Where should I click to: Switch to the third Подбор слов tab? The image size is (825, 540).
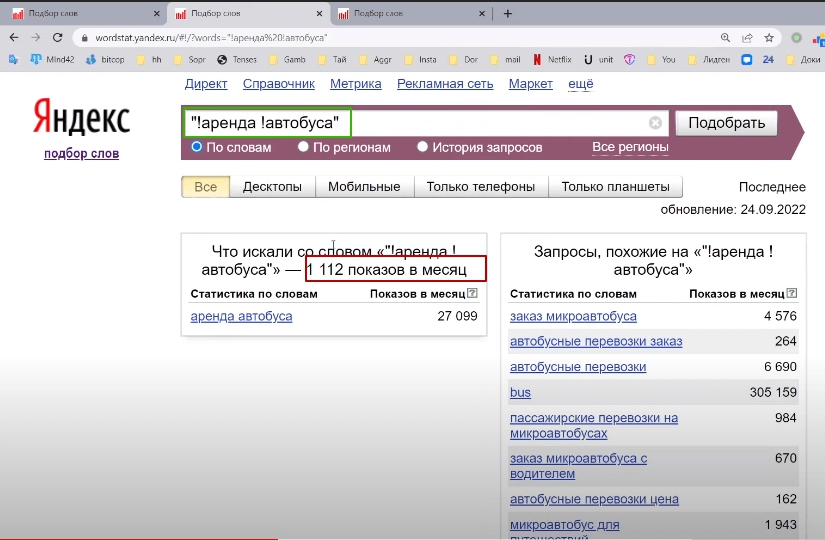(408, 14)
